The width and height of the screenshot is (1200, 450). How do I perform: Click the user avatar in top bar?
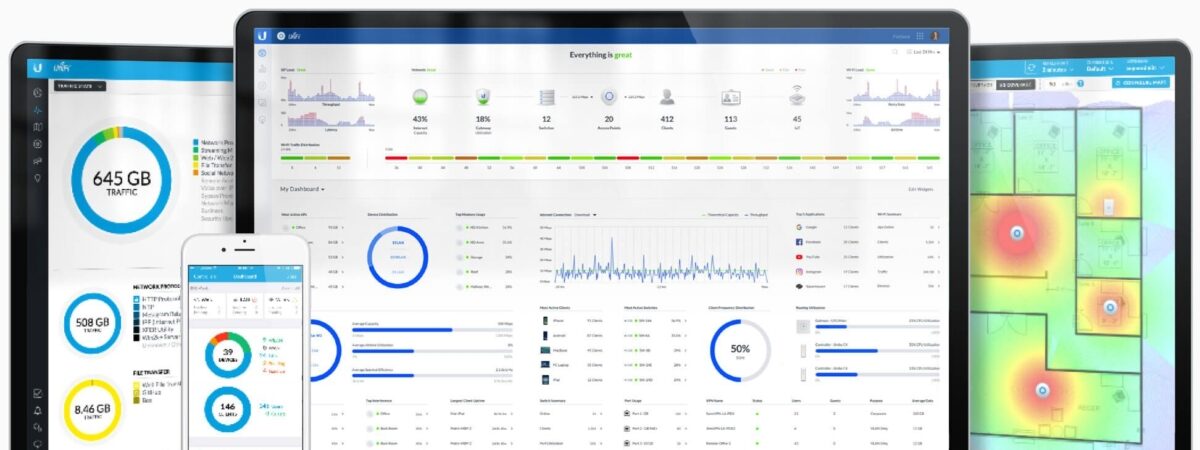935,36
